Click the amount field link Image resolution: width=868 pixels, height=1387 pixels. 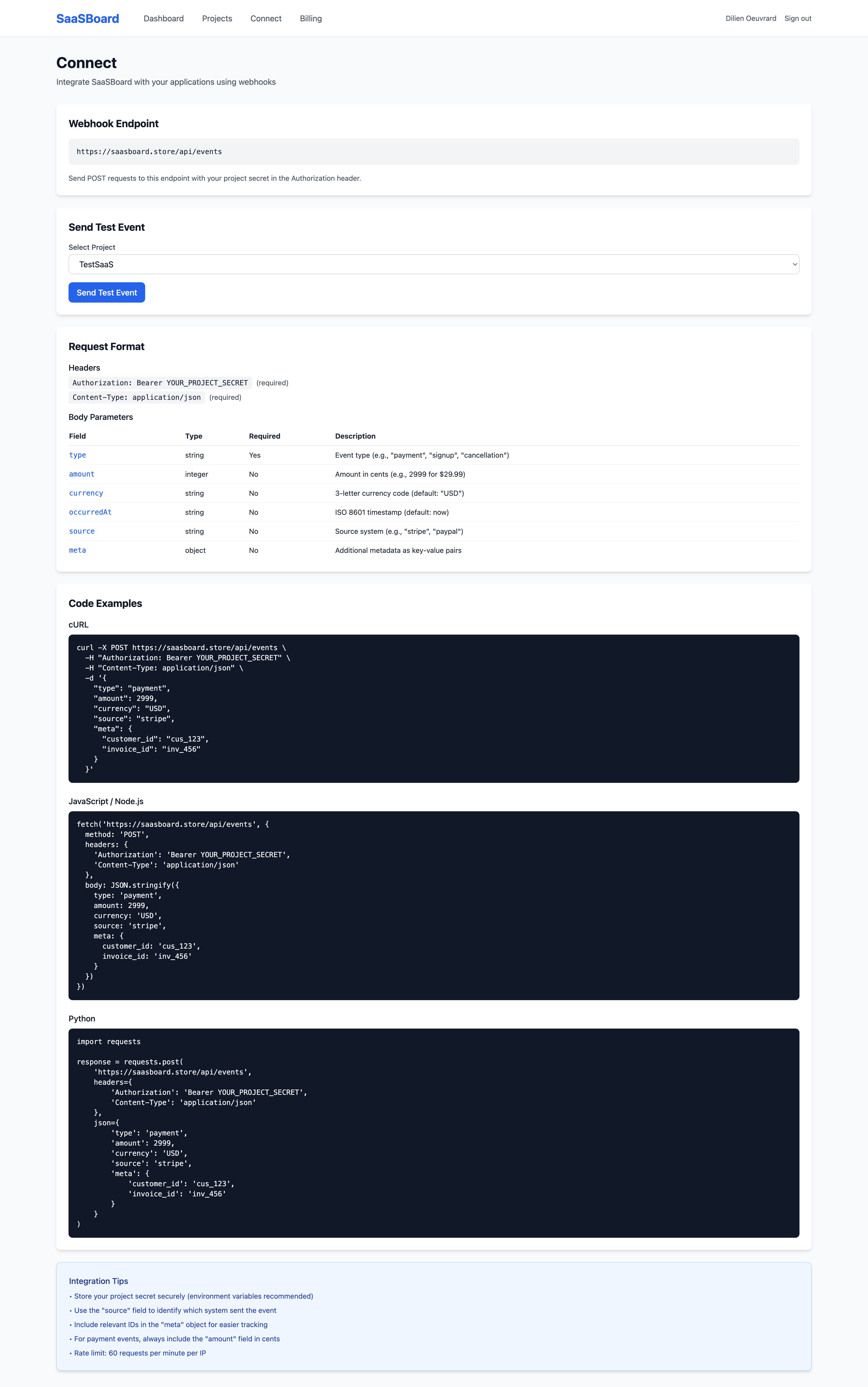81,474
